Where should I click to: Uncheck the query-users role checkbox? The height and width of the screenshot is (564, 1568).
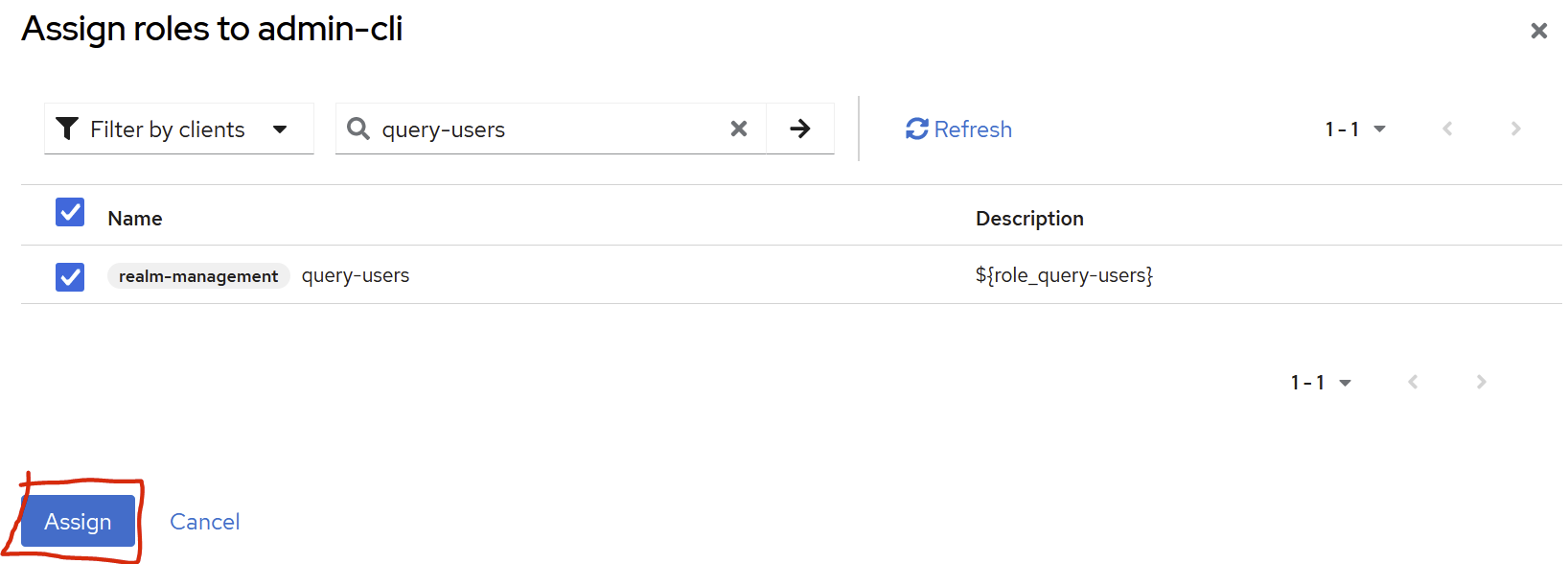pyautogui.click(x=70, y=277)
